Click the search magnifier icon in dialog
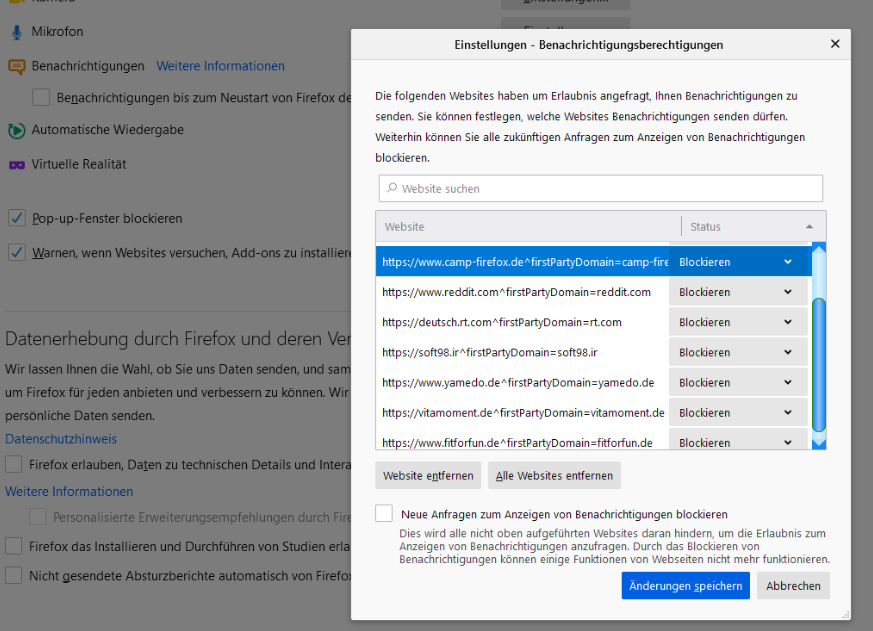873x631 pixels. (x=392, y=188)
